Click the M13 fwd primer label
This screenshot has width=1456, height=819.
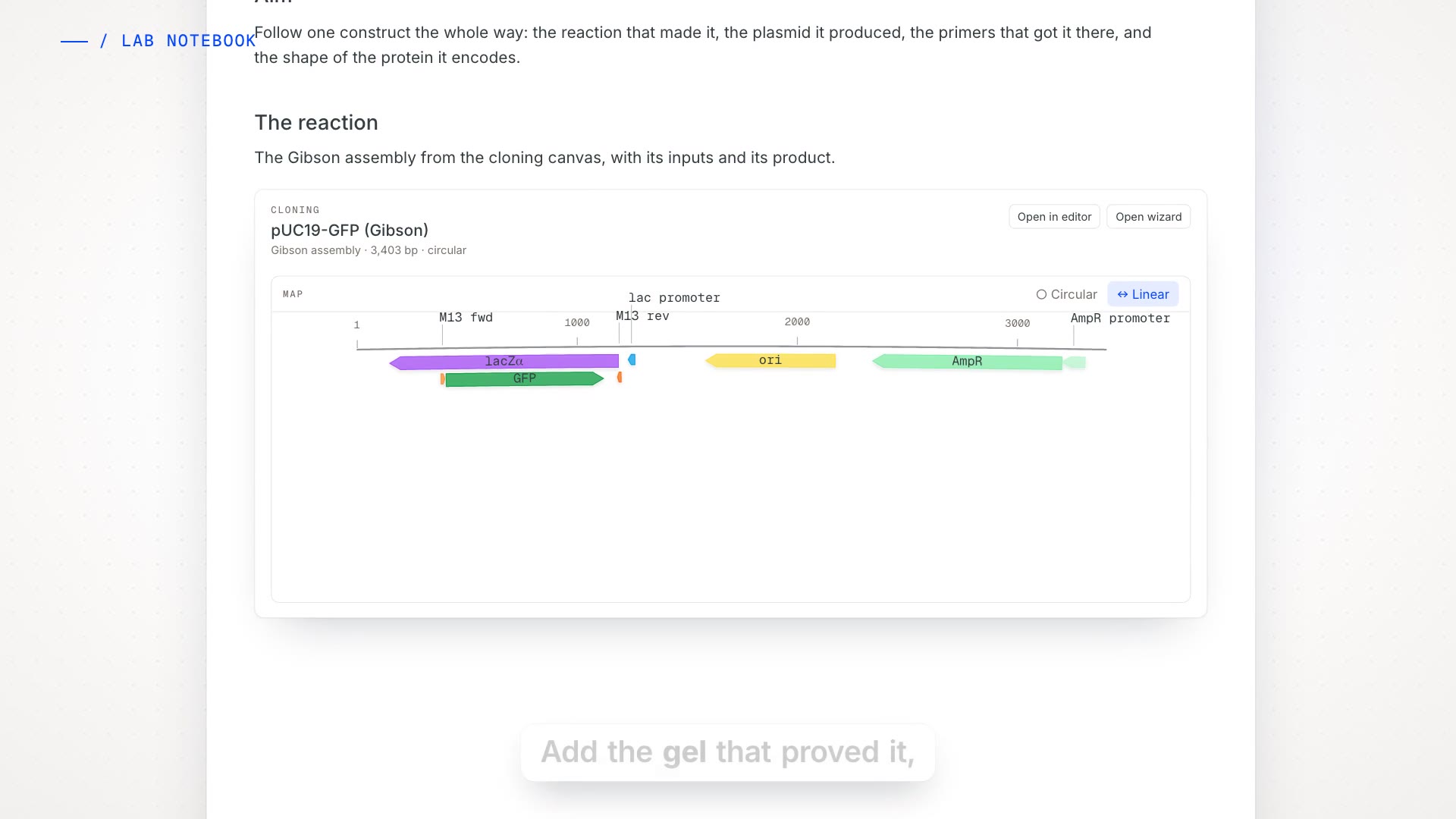tap(466, 318)
